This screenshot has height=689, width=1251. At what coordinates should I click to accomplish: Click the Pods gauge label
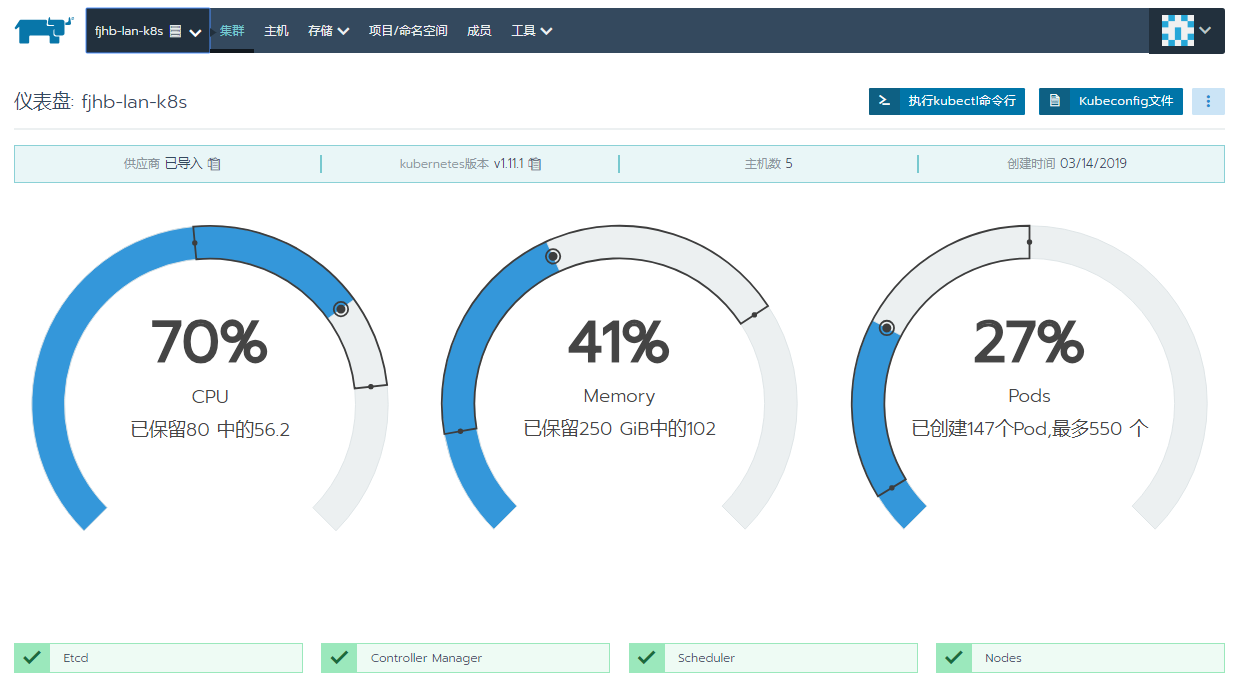pyautogui.click(x=1030, y=396)
